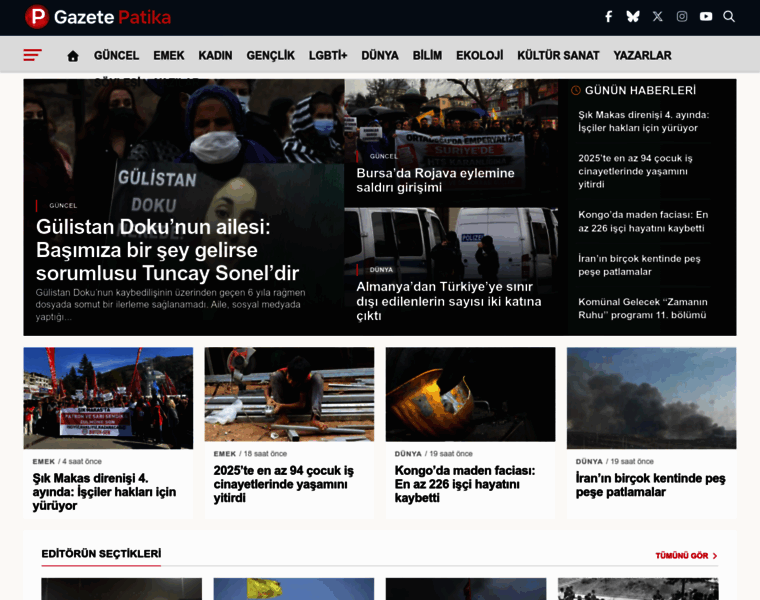Viewport: 760px width, 600px height.
Task: Open the X (Twitter) icon
Action: (x=657, y=17)
